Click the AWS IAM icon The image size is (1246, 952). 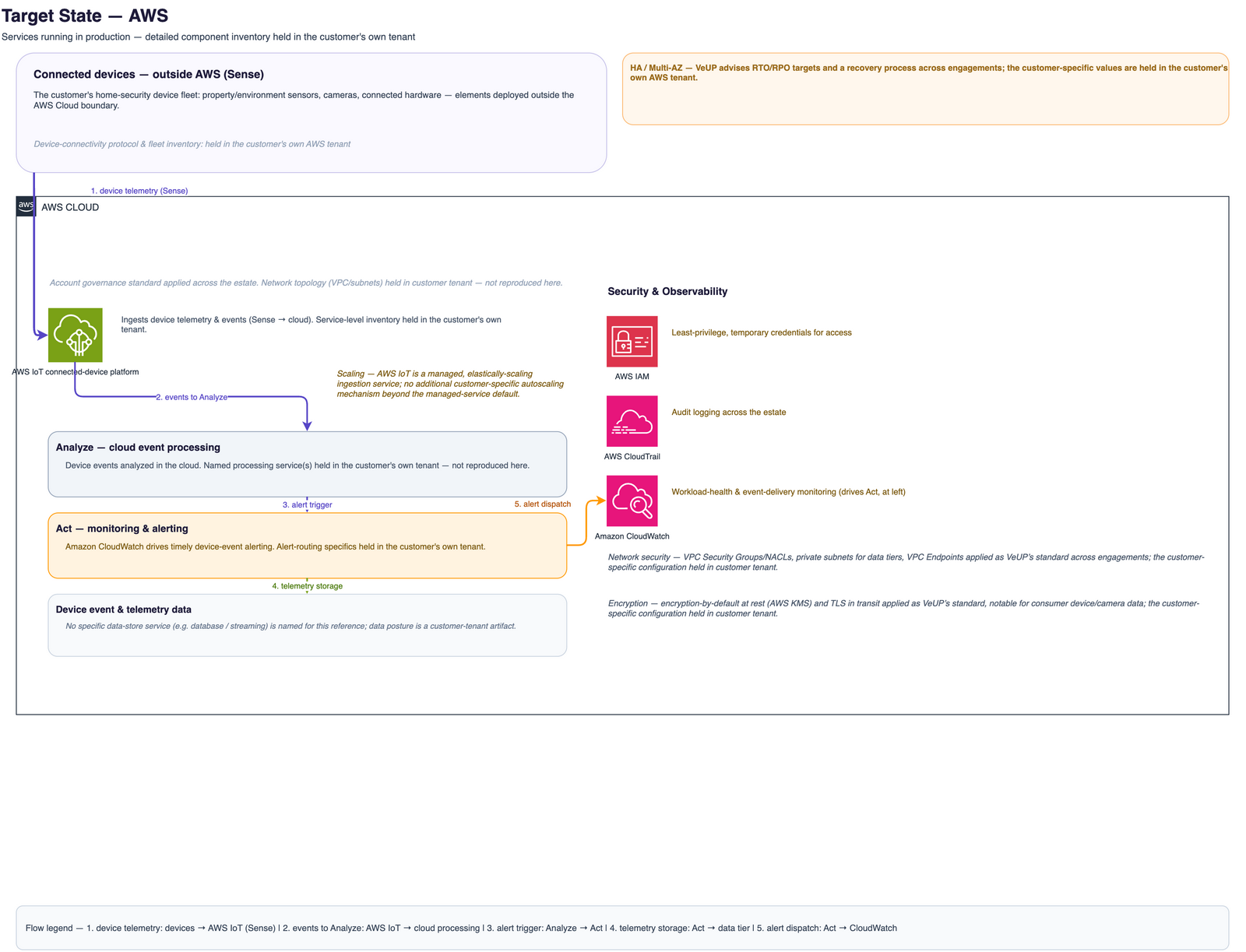pos(632,341)
